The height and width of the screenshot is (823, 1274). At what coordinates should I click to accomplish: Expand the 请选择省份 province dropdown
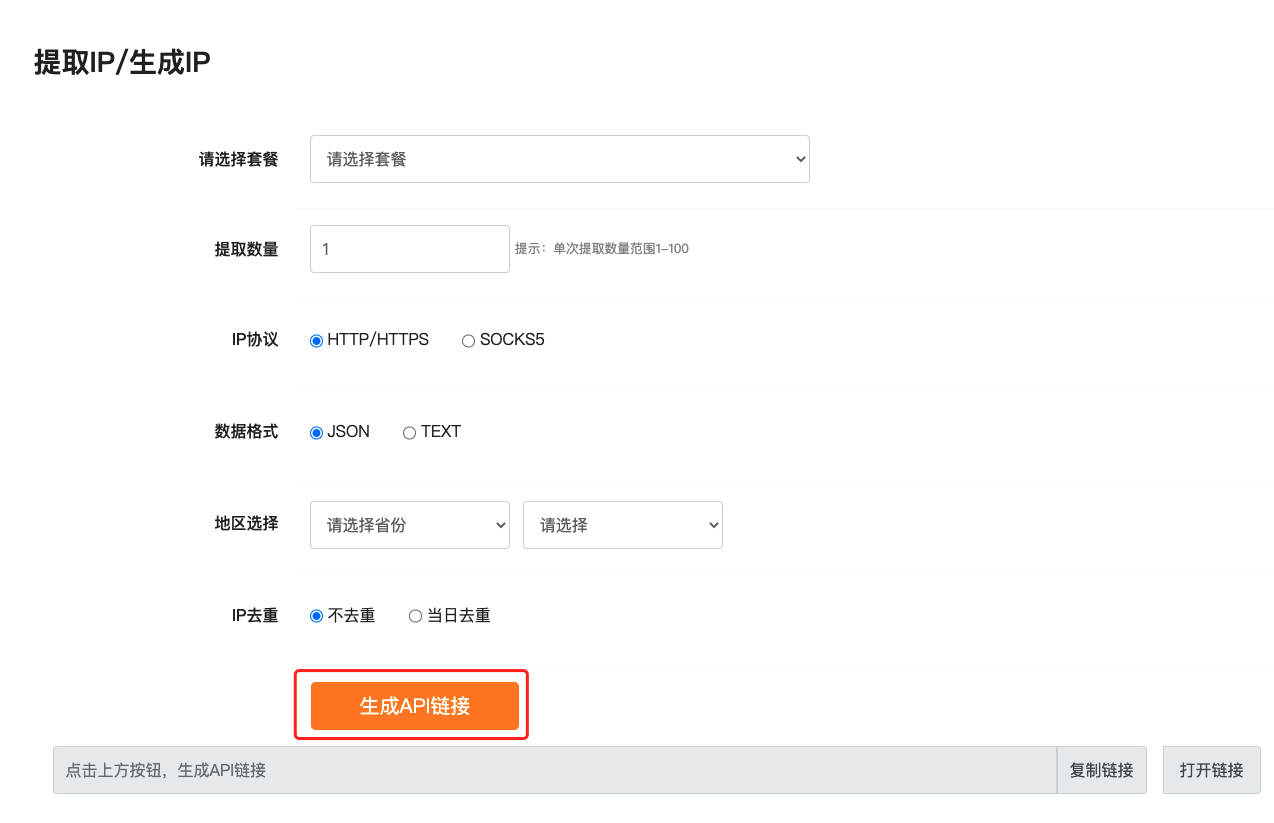pyautogui.click(x=409, y=525)
